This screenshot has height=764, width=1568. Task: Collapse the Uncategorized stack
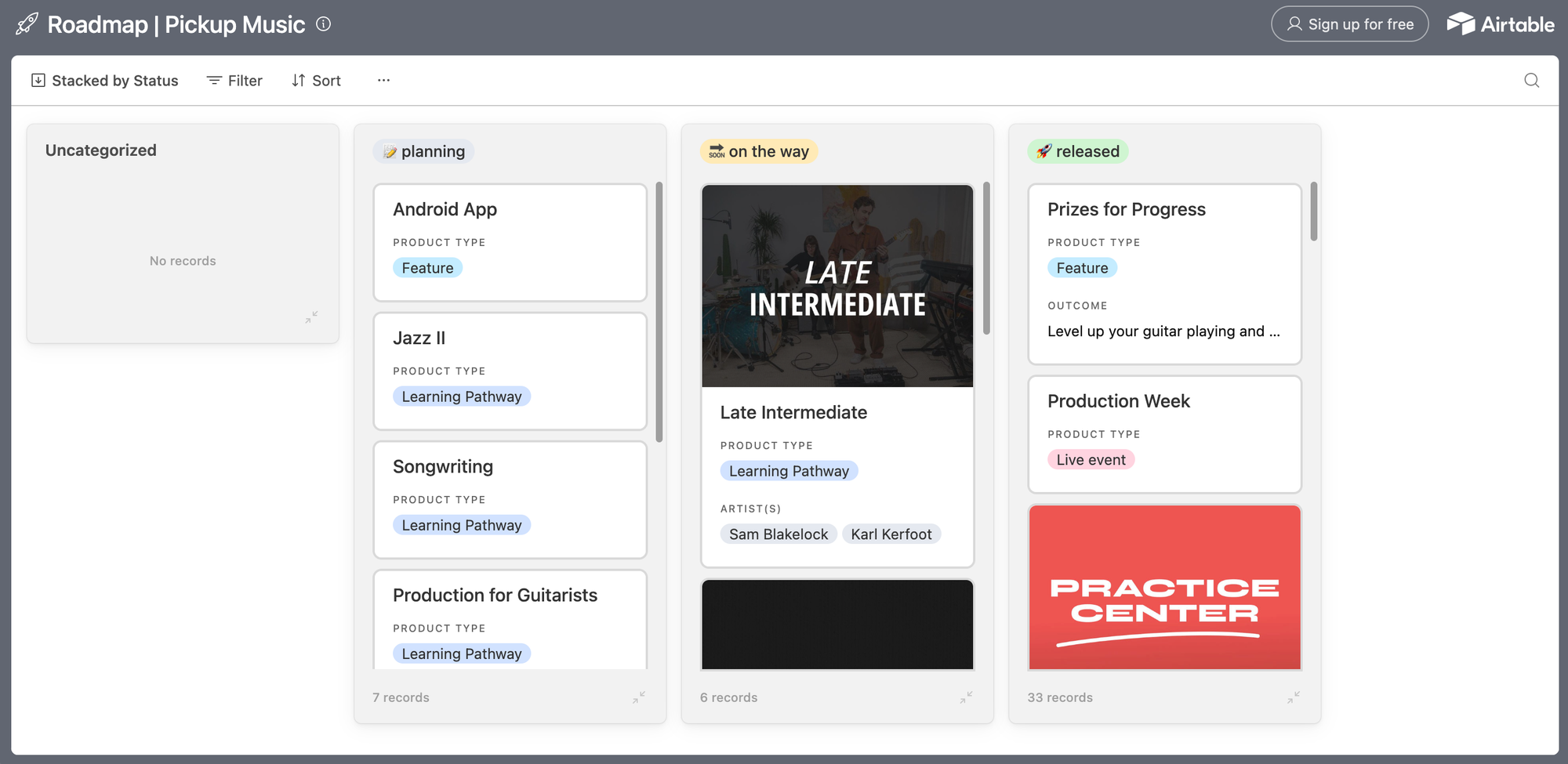point(311,317)
